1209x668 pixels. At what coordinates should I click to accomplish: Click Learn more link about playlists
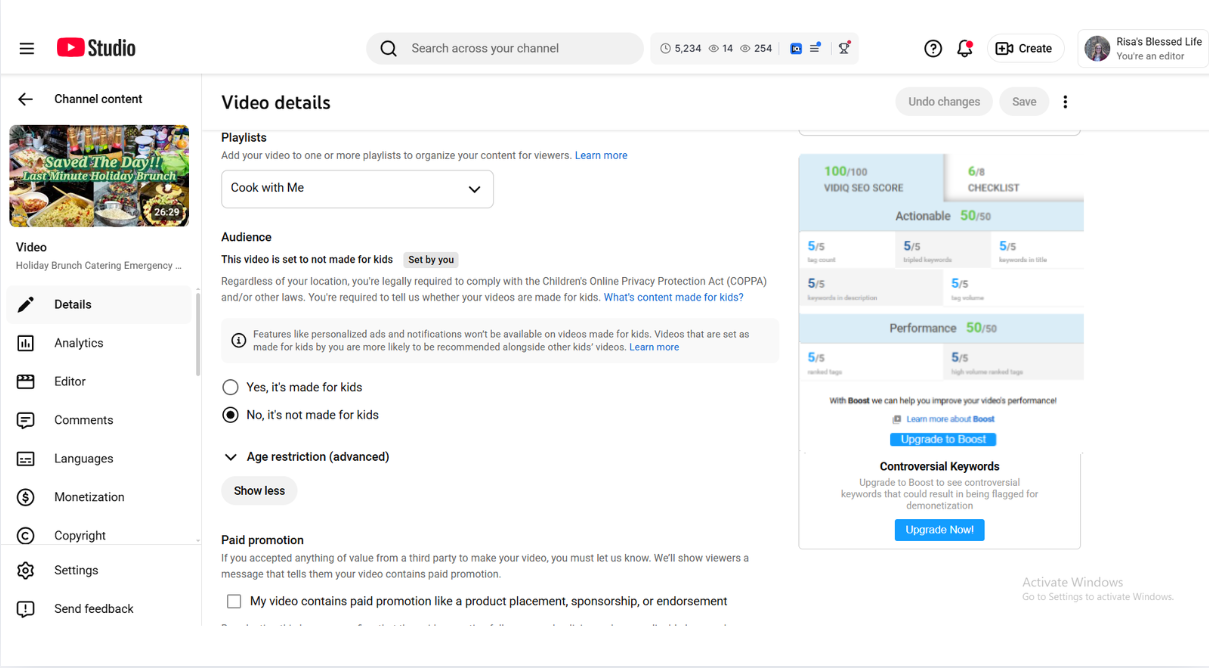(601, 156)
